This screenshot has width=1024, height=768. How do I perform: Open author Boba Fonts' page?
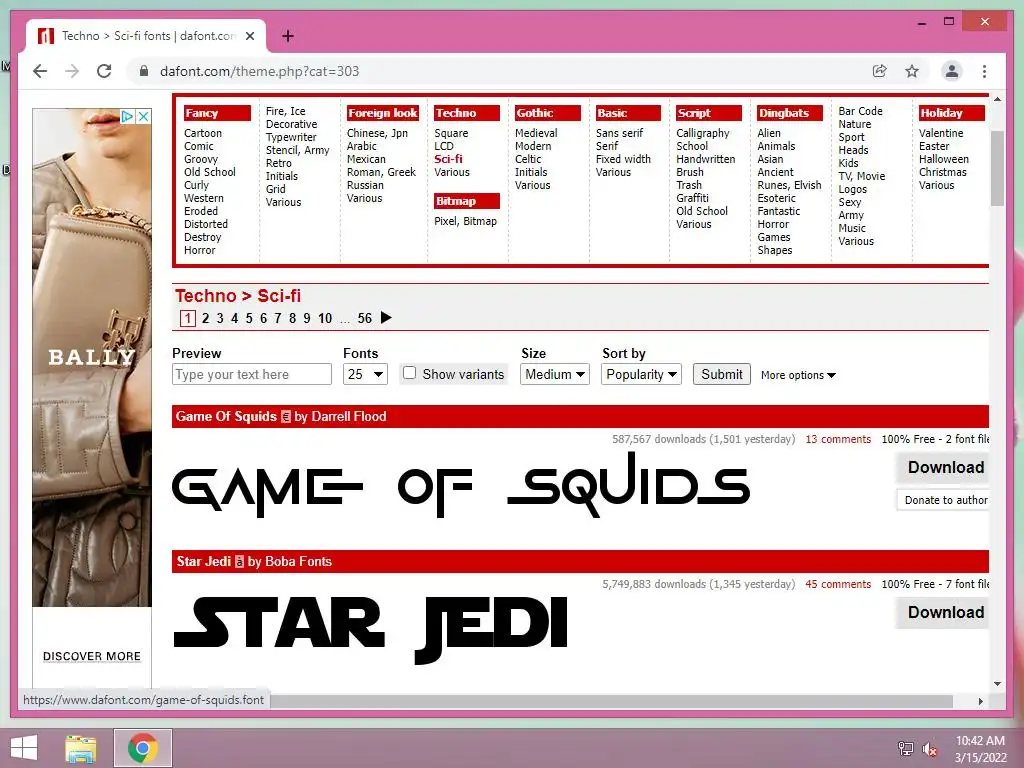pos(298,562)
